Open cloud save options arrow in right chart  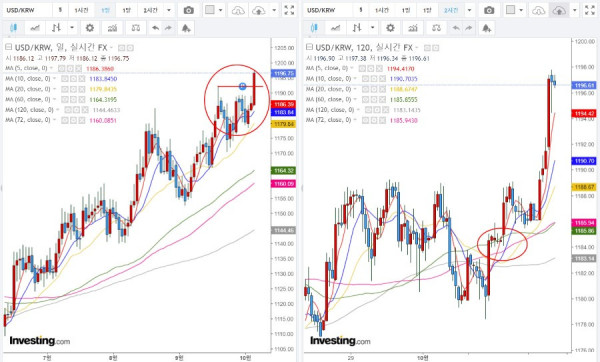tap(575, 10)
